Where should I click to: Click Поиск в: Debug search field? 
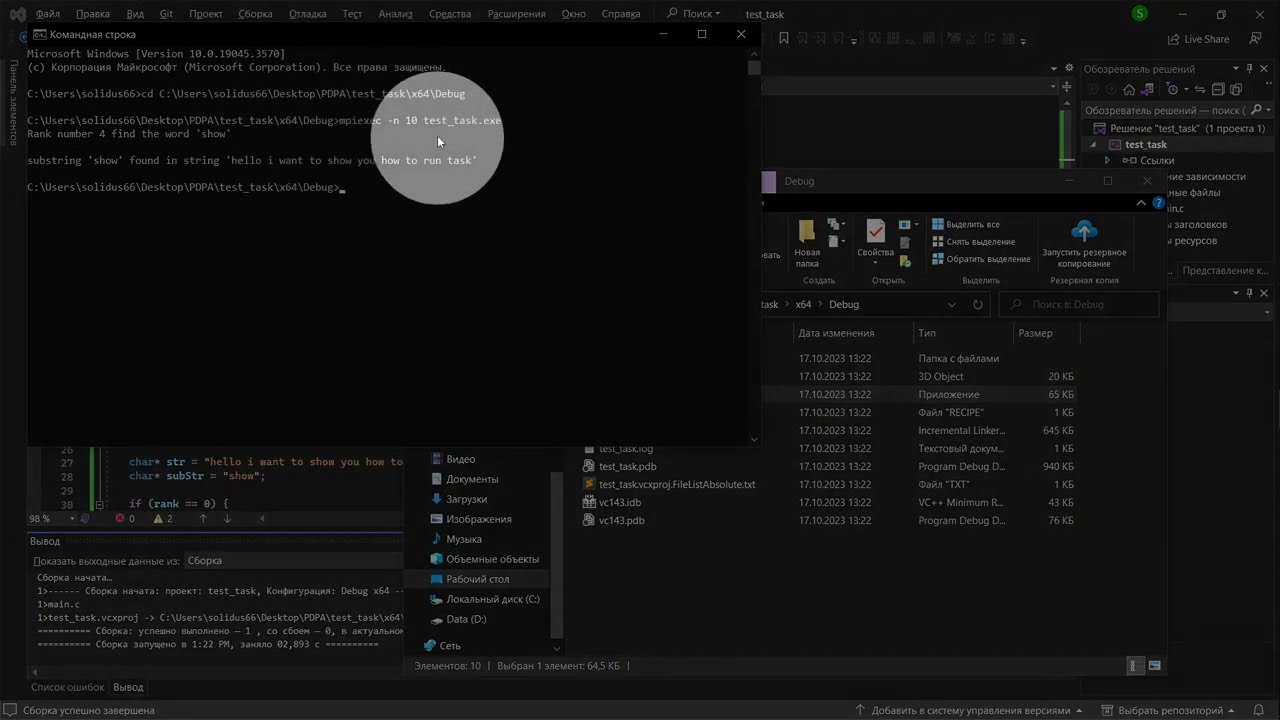click(x=1079, y=305)
